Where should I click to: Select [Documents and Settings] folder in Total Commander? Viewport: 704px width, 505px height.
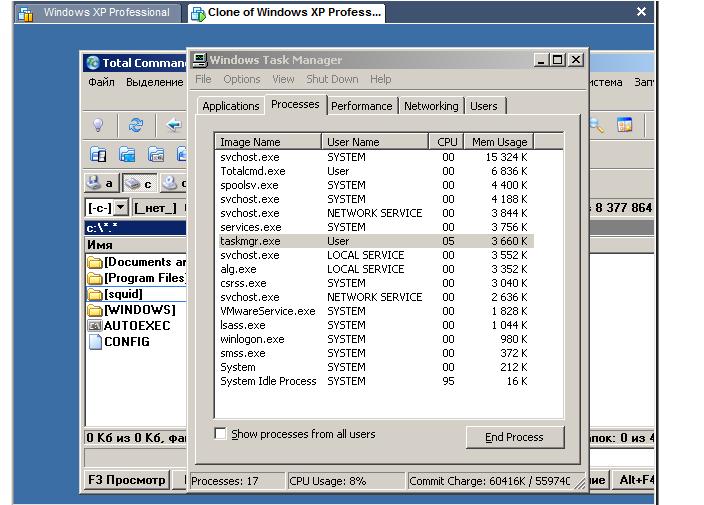[136, 262]
